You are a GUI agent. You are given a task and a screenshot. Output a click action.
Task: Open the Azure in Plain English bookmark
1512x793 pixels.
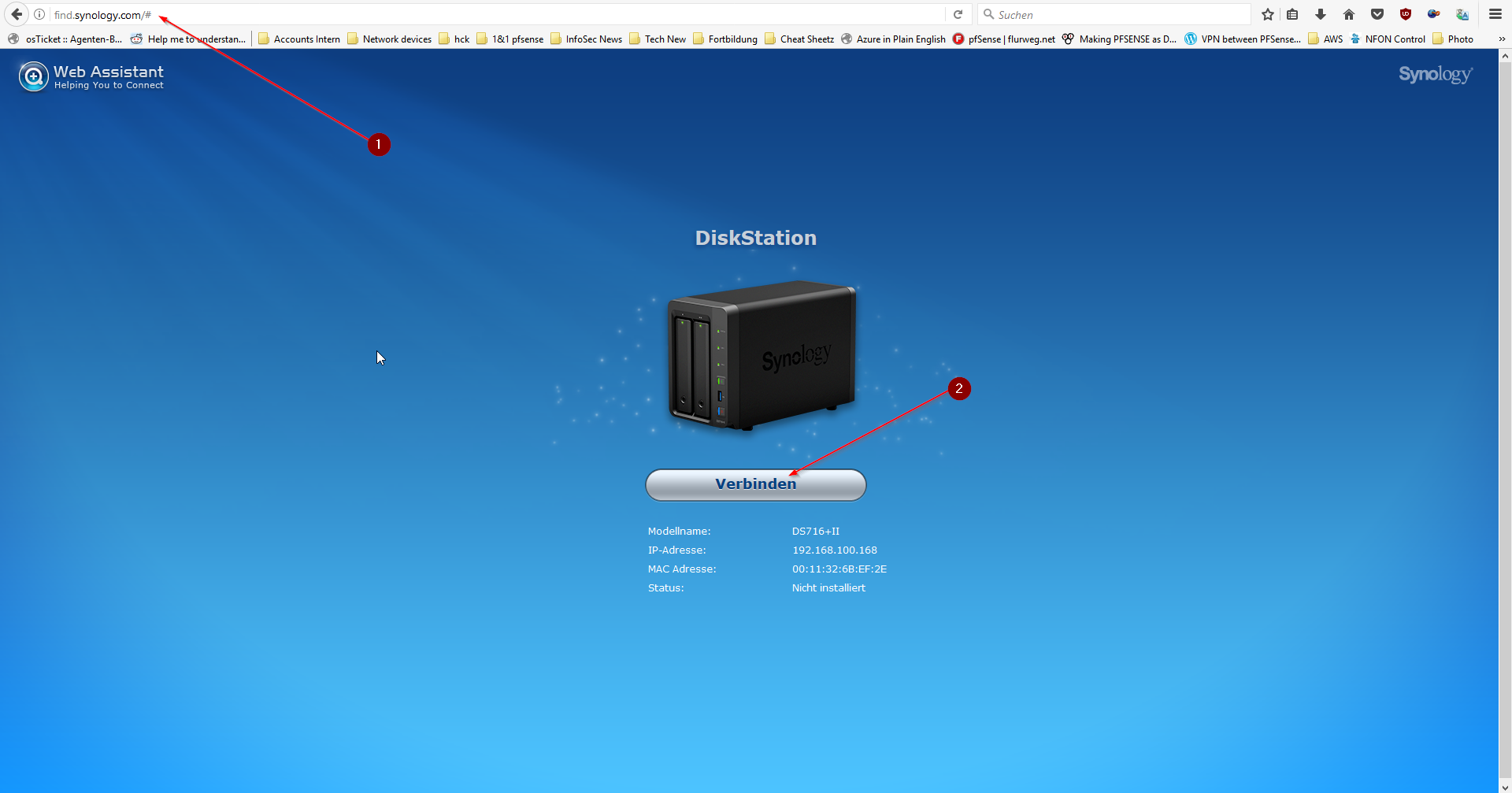893,39
